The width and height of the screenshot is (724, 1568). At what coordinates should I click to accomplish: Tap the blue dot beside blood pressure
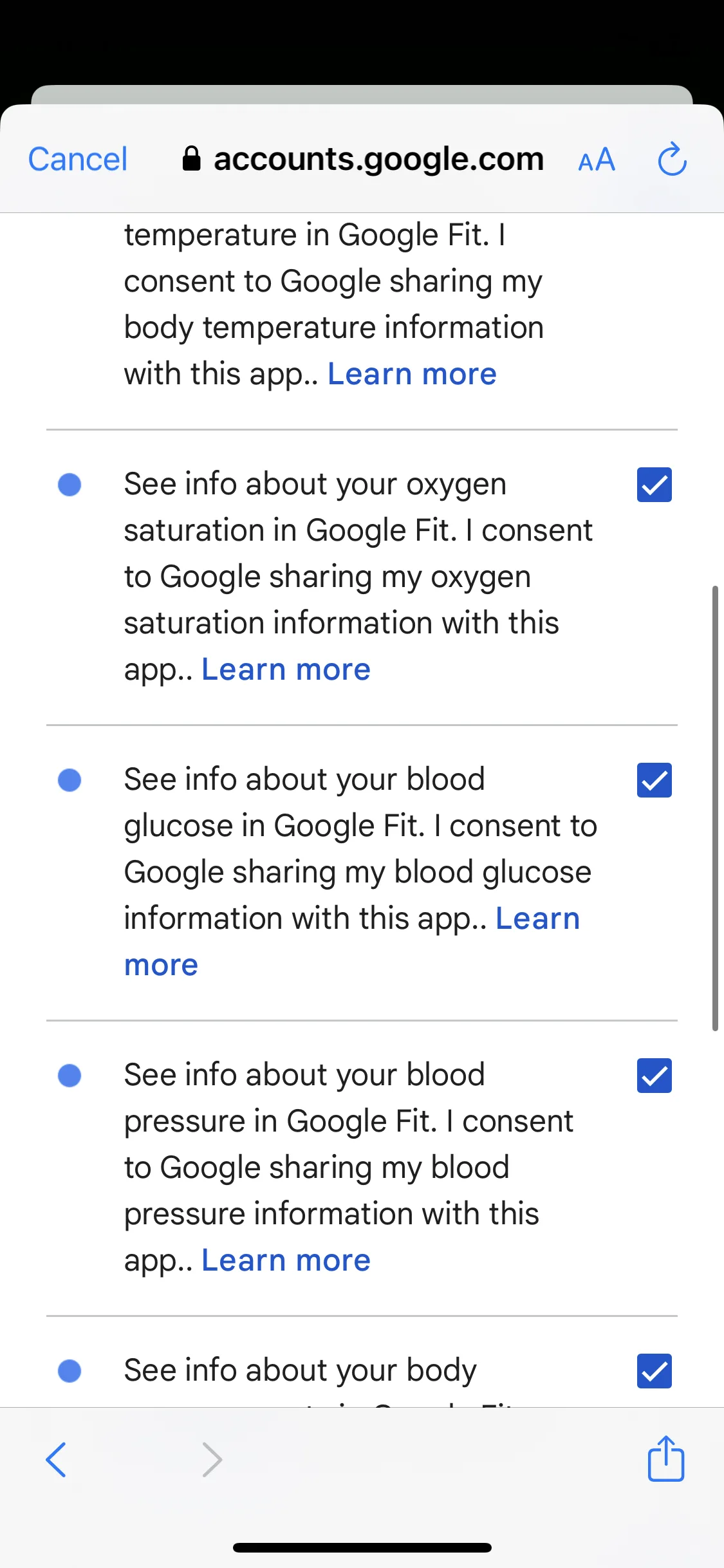(70, 1076)
